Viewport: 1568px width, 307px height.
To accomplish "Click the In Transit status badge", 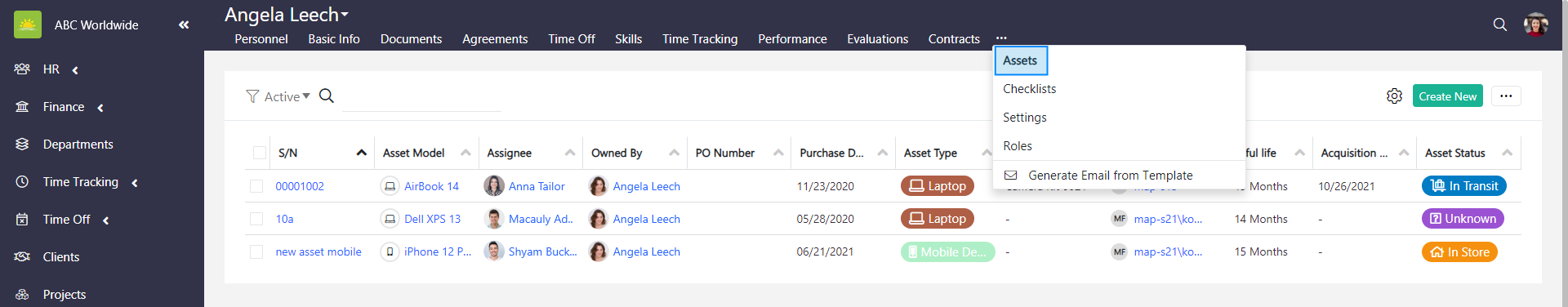I will pos(1463,186).
